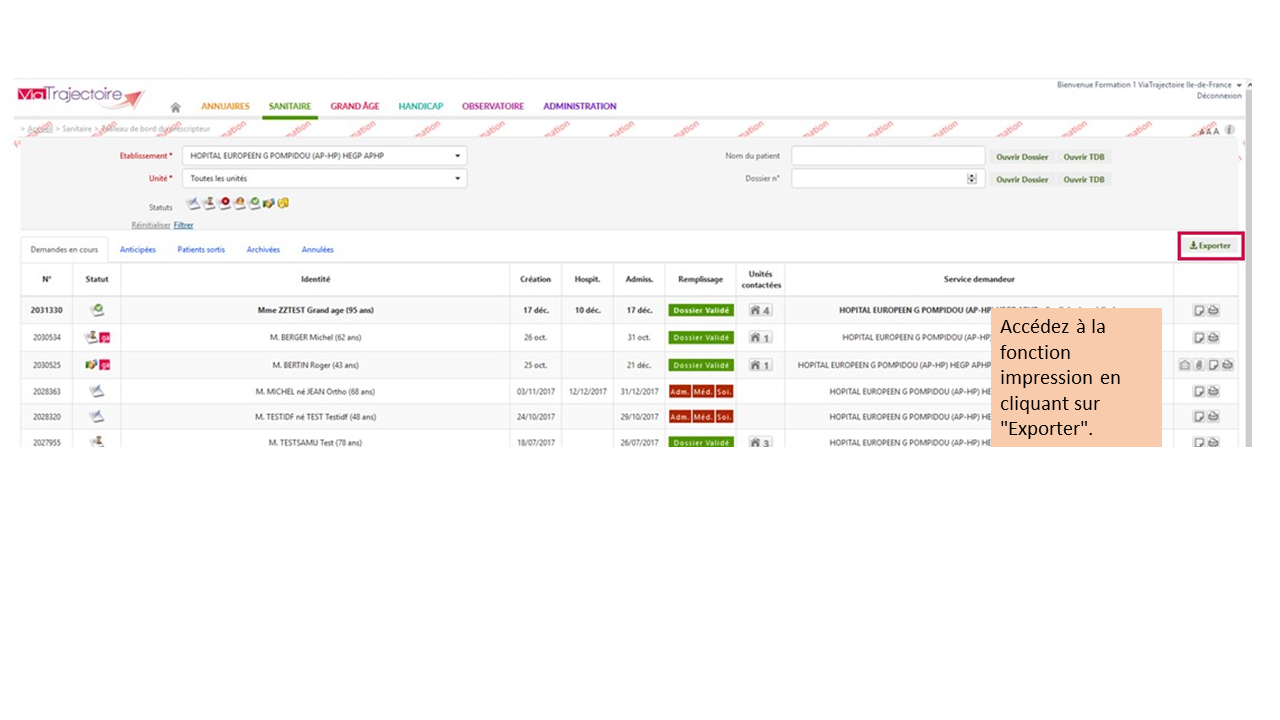Toggle the red-circle status filter icon
The width and height of the screenshot is (1280, 720).
pyautogui.click(x=224, y=204)
